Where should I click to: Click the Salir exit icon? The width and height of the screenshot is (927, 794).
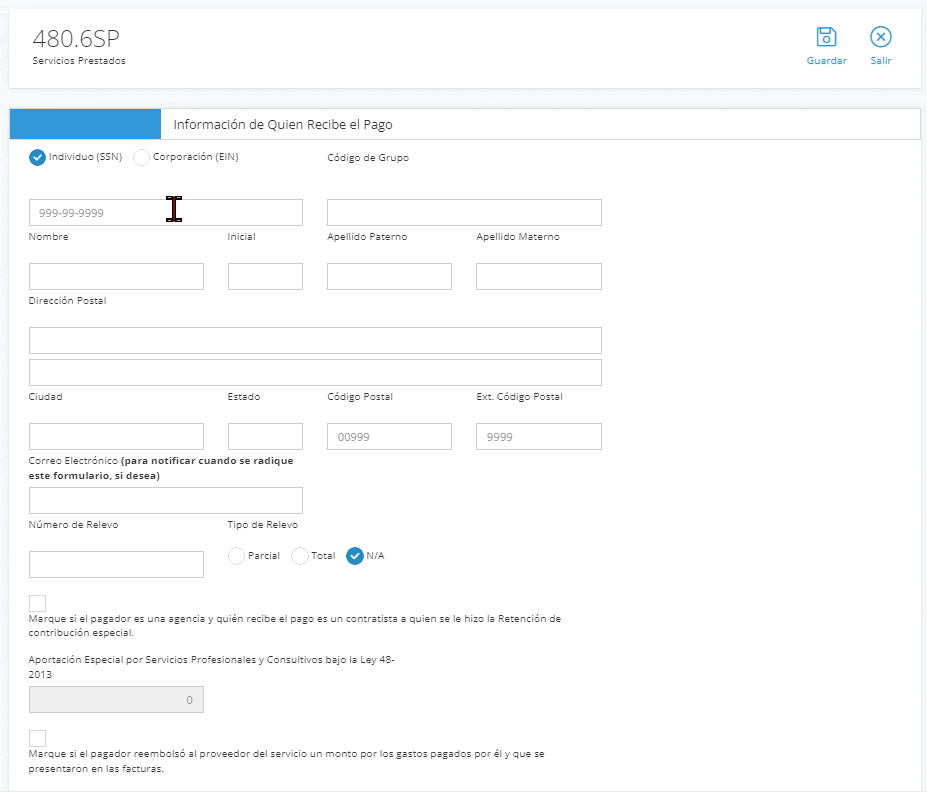[x=880, y=37]
